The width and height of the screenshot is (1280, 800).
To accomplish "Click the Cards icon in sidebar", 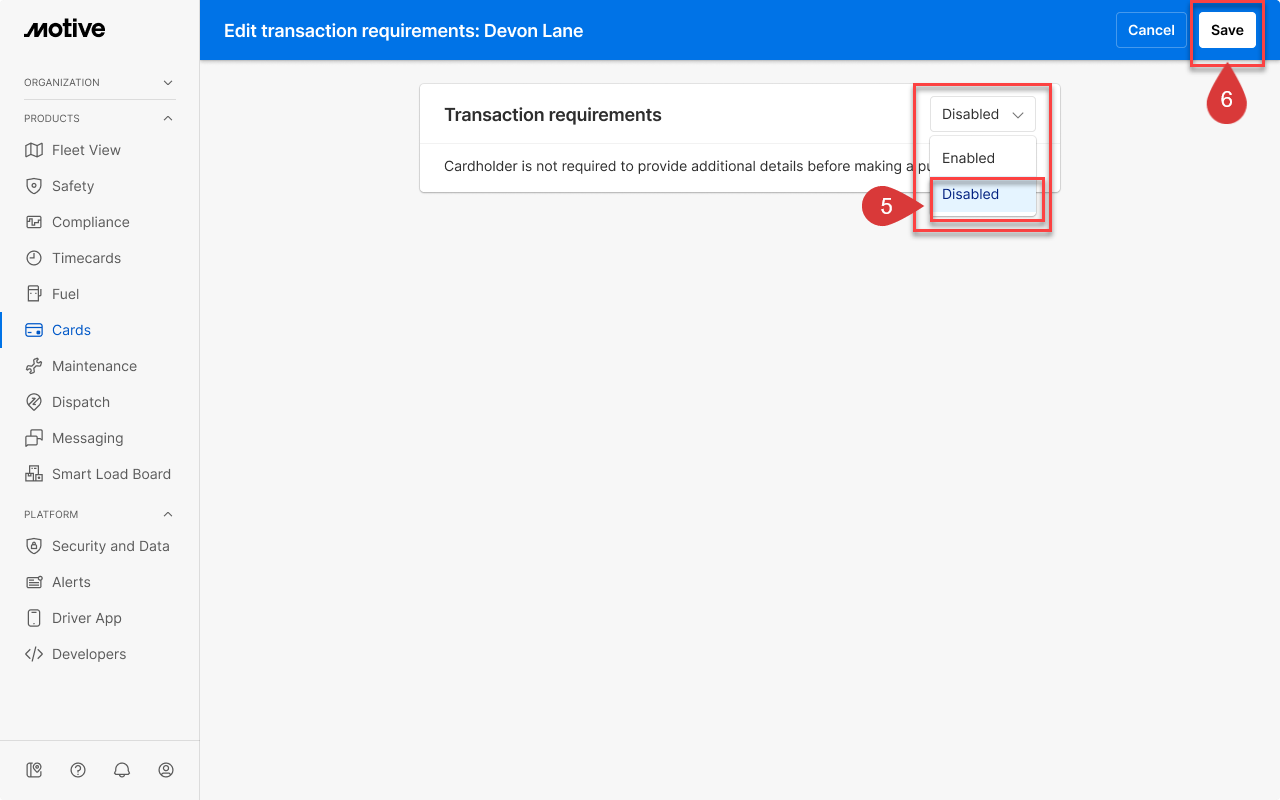I will [x=34, y=330].
